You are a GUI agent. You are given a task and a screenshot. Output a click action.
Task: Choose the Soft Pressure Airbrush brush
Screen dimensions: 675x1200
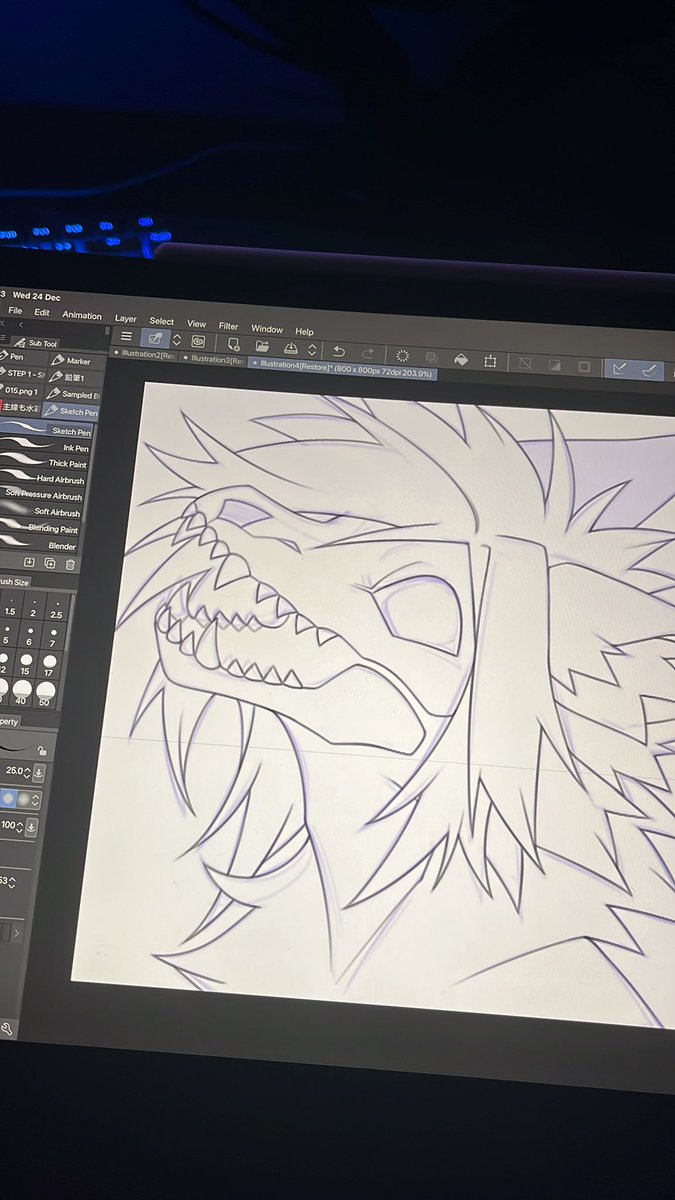[x=43, y=495]
